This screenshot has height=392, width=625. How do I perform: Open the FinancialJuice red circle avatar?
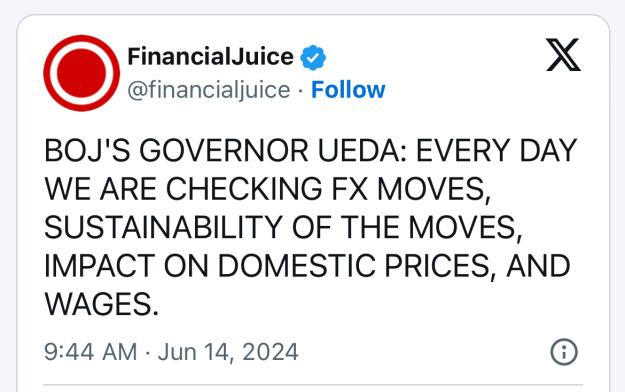pos(82,73)
